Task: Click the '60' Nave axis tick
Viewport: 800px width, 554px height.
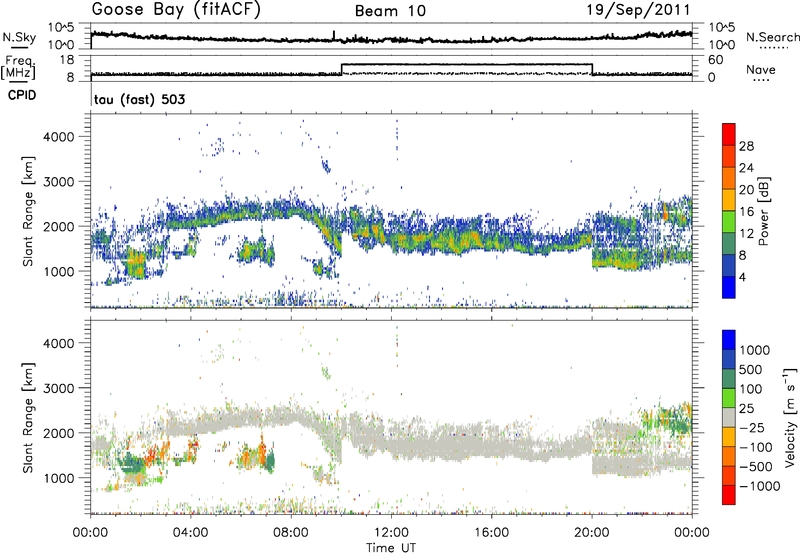Action: coord(715,60)
